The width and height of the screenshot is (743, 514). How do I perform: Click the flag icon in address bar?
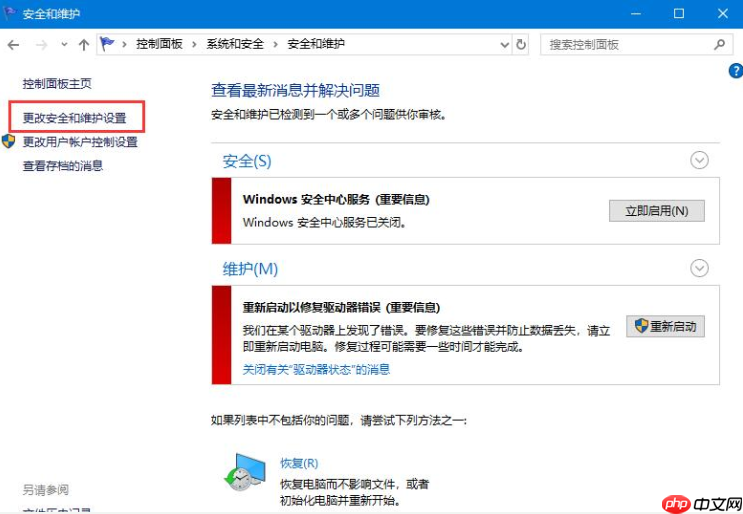pyautogui.click(x=107, y=44)
